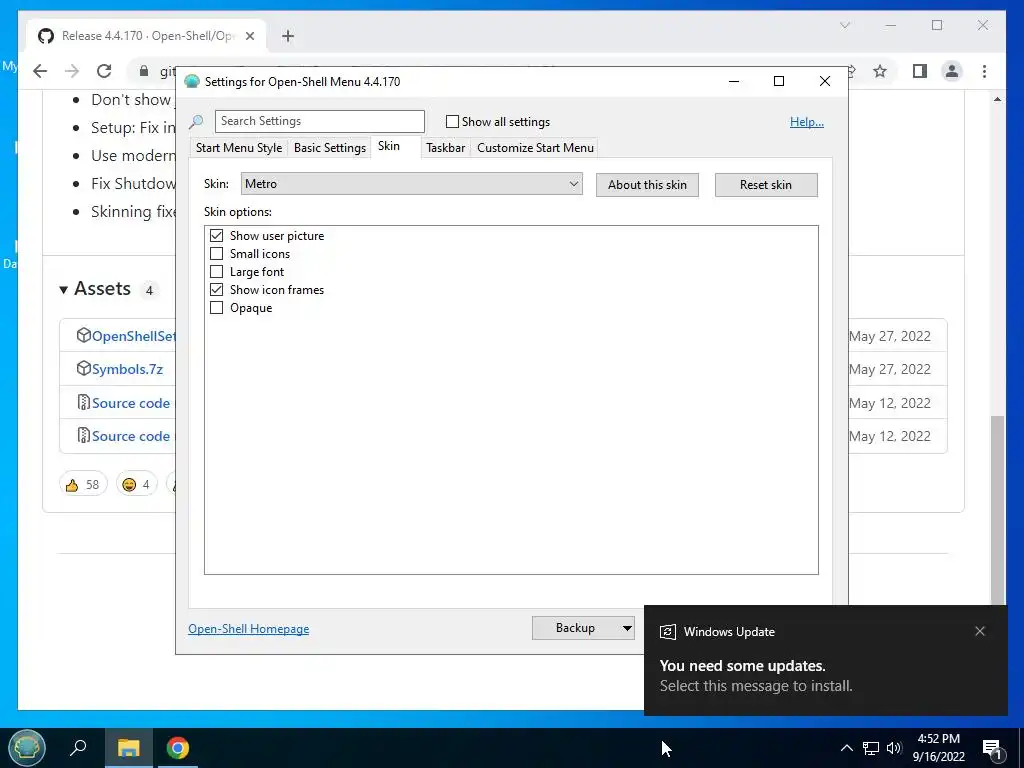The image size is (1024, 768).
Task: Enable Opaque skin option
Action: [216, 308]
